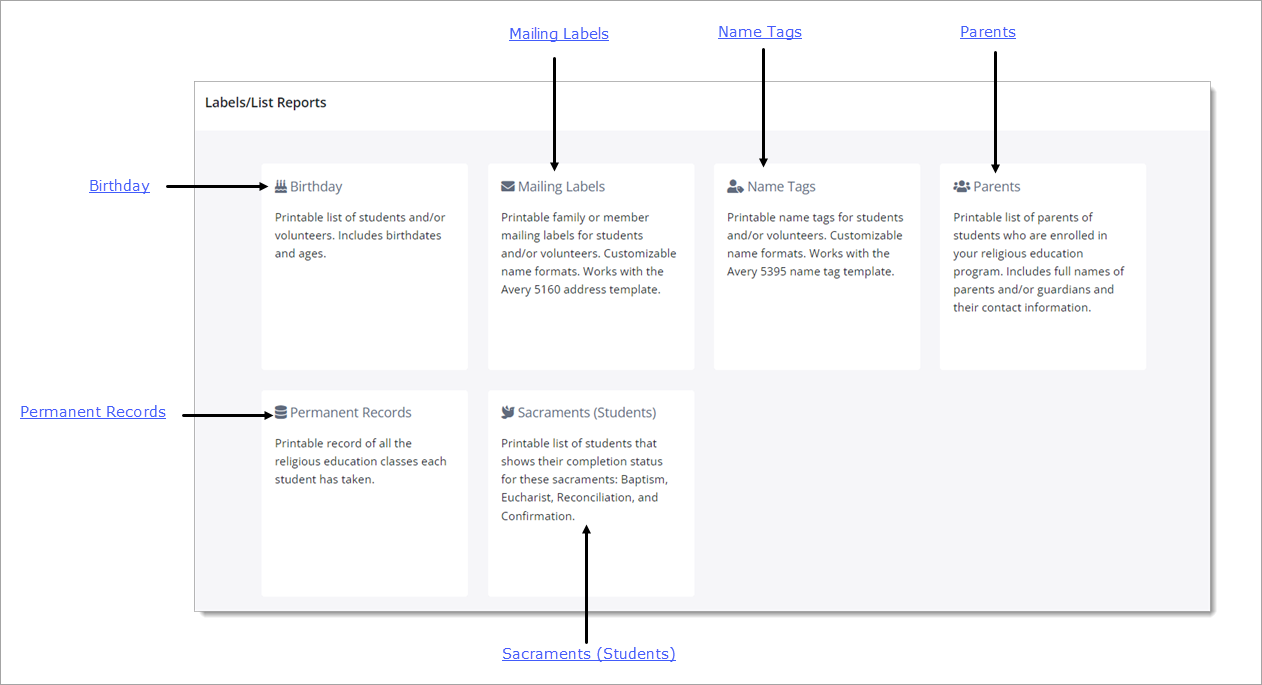1262x685 pixels.
Task: Click the person icon on Name Tags card
Action: click(733, 185)
